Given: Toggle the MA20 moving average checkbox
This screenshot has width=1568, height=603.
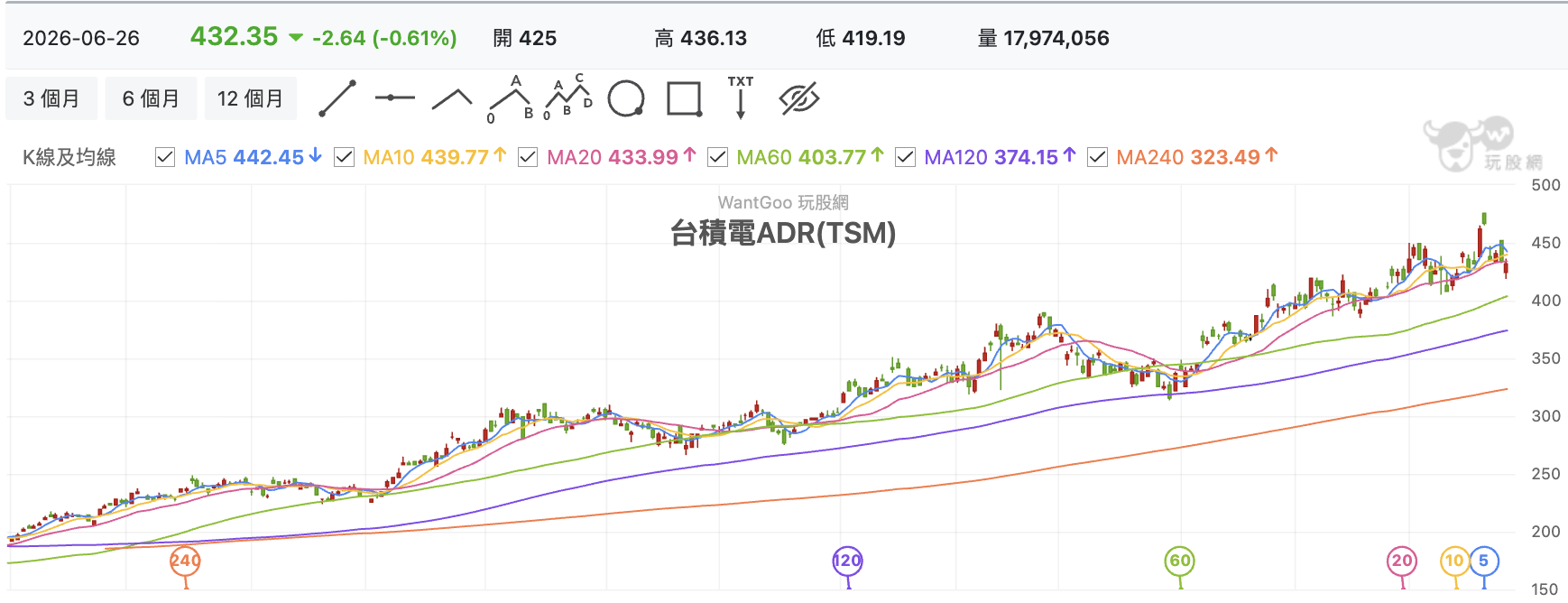Looking at the screenshot, I should (528, 158).
